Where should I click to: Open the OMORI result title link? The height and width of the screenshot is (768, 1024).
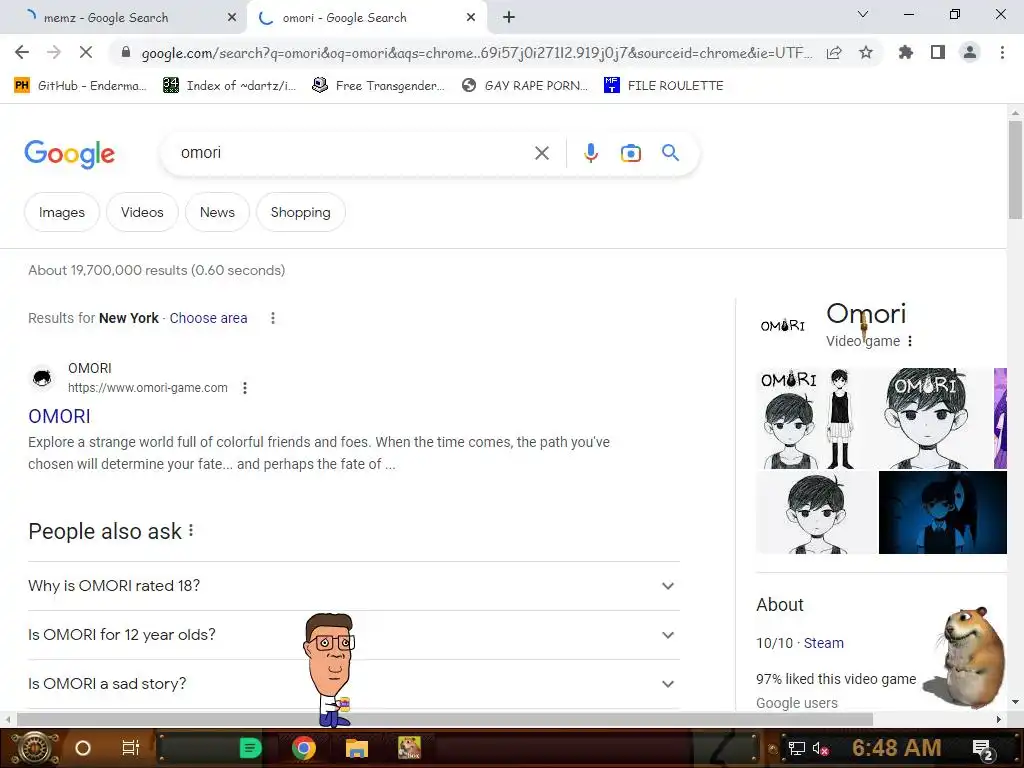pos(59,416)
